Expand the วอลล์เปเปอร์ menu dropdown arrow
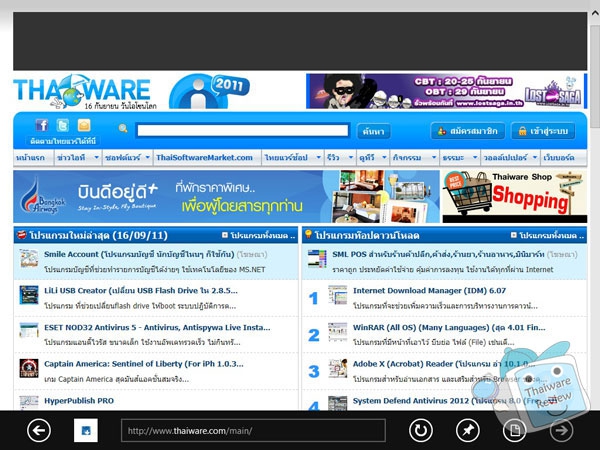The height and width of the screenshot is (450, 600). click(x=535, y=157)
